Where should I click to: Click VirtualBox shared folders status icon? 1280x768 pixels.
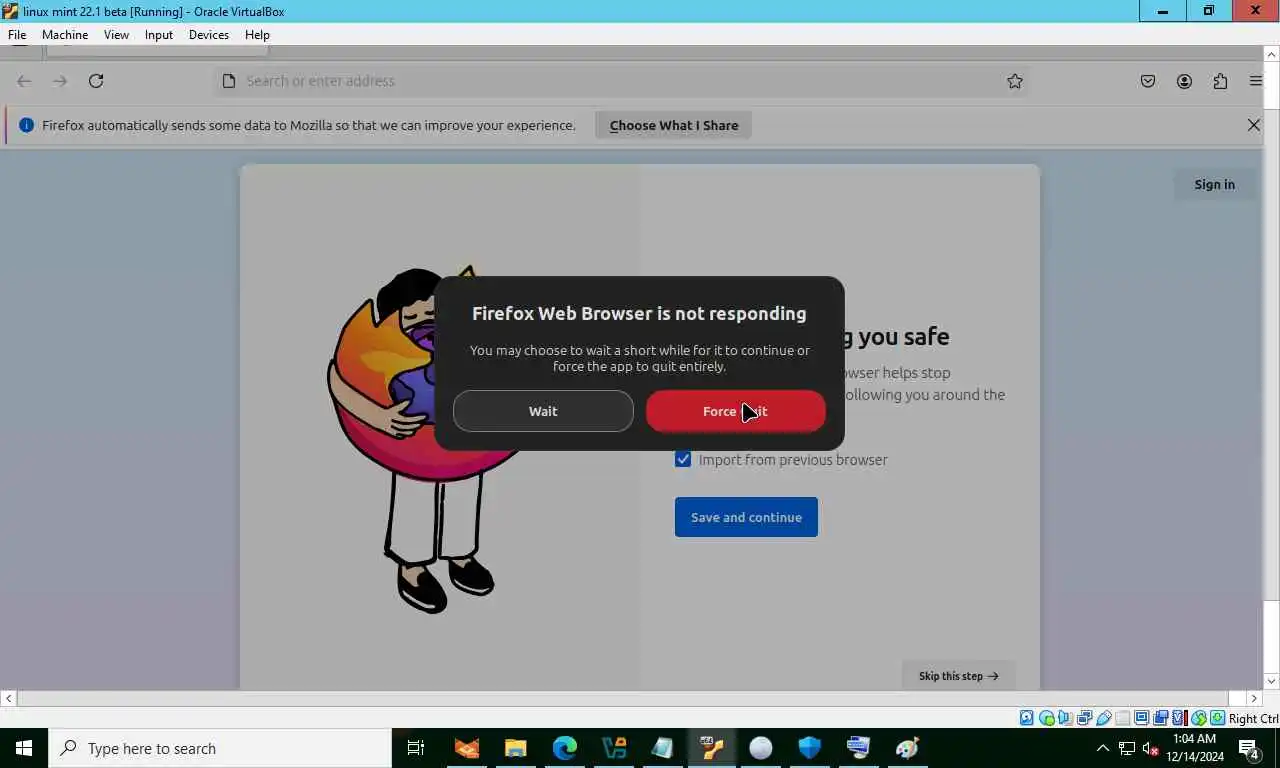1122,718
